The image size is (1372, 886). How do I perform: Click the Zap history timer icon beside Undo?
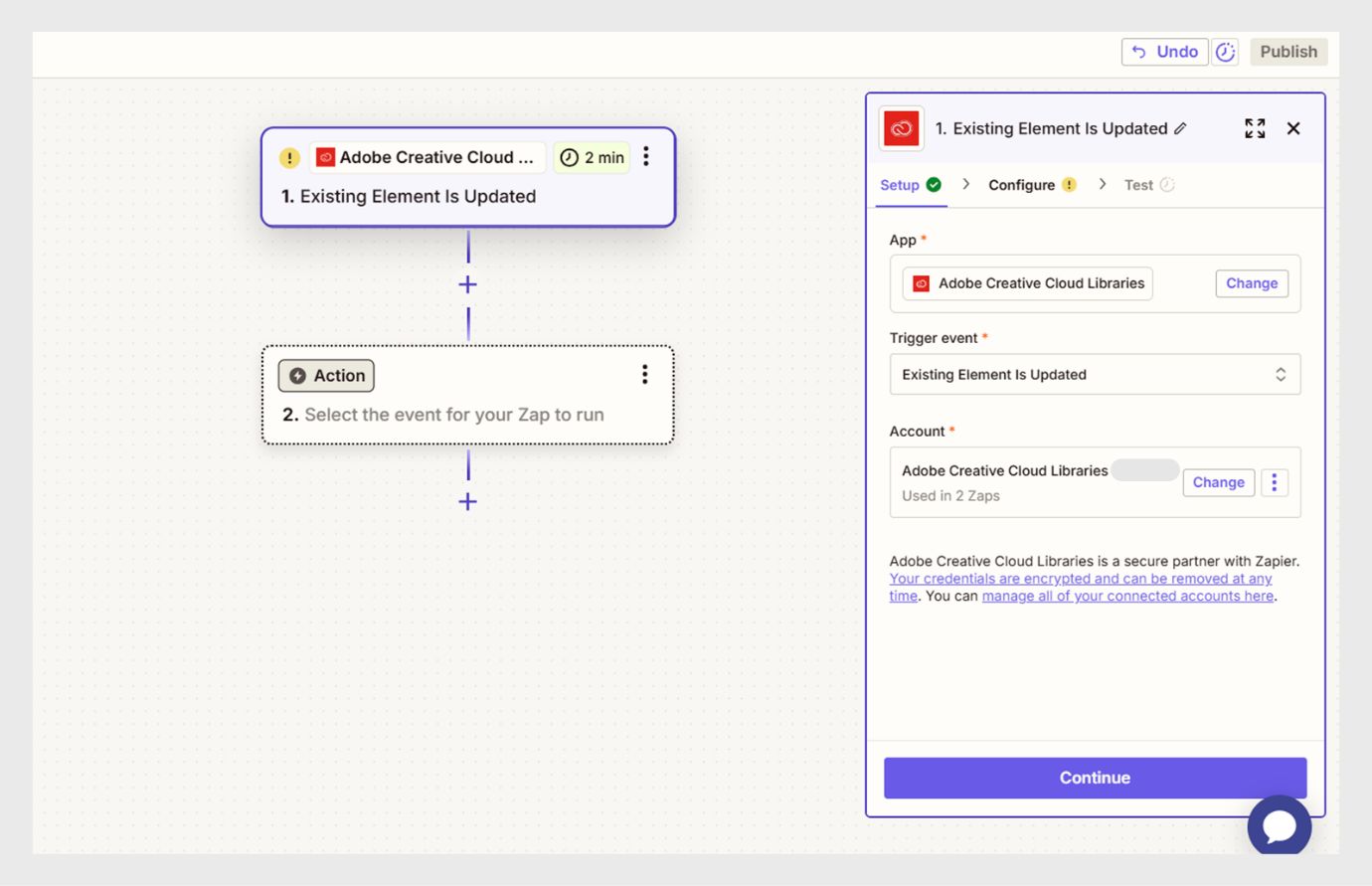[1225, 51]
